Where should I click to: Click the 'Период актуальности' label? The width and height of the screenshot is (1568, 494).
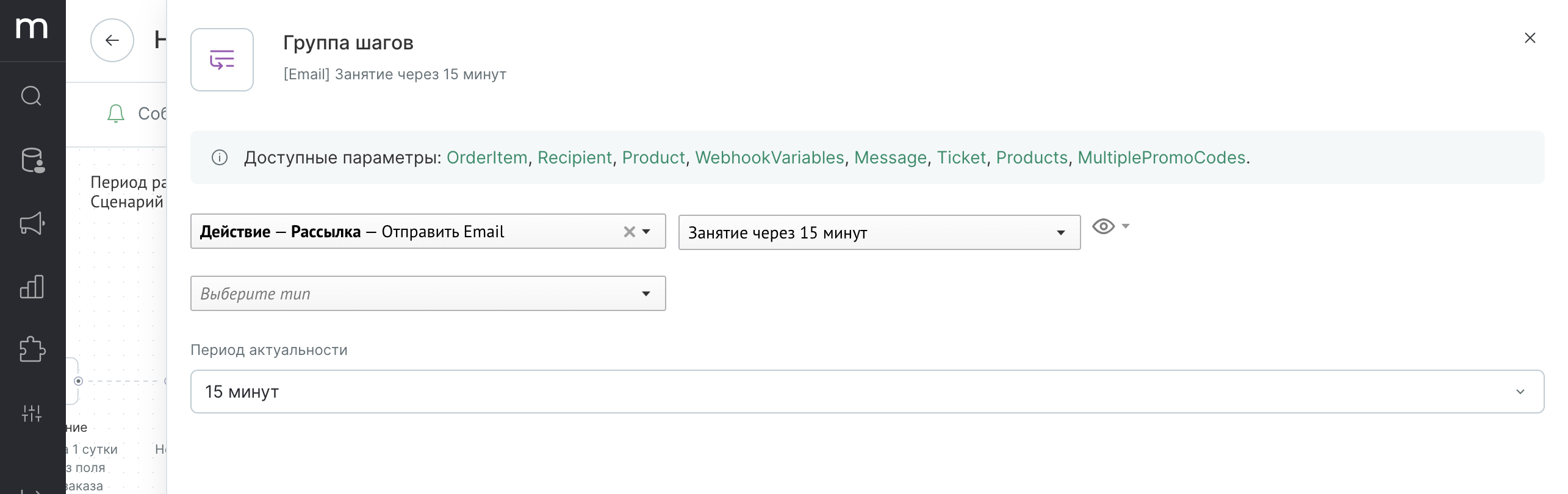tap(269, 350)
